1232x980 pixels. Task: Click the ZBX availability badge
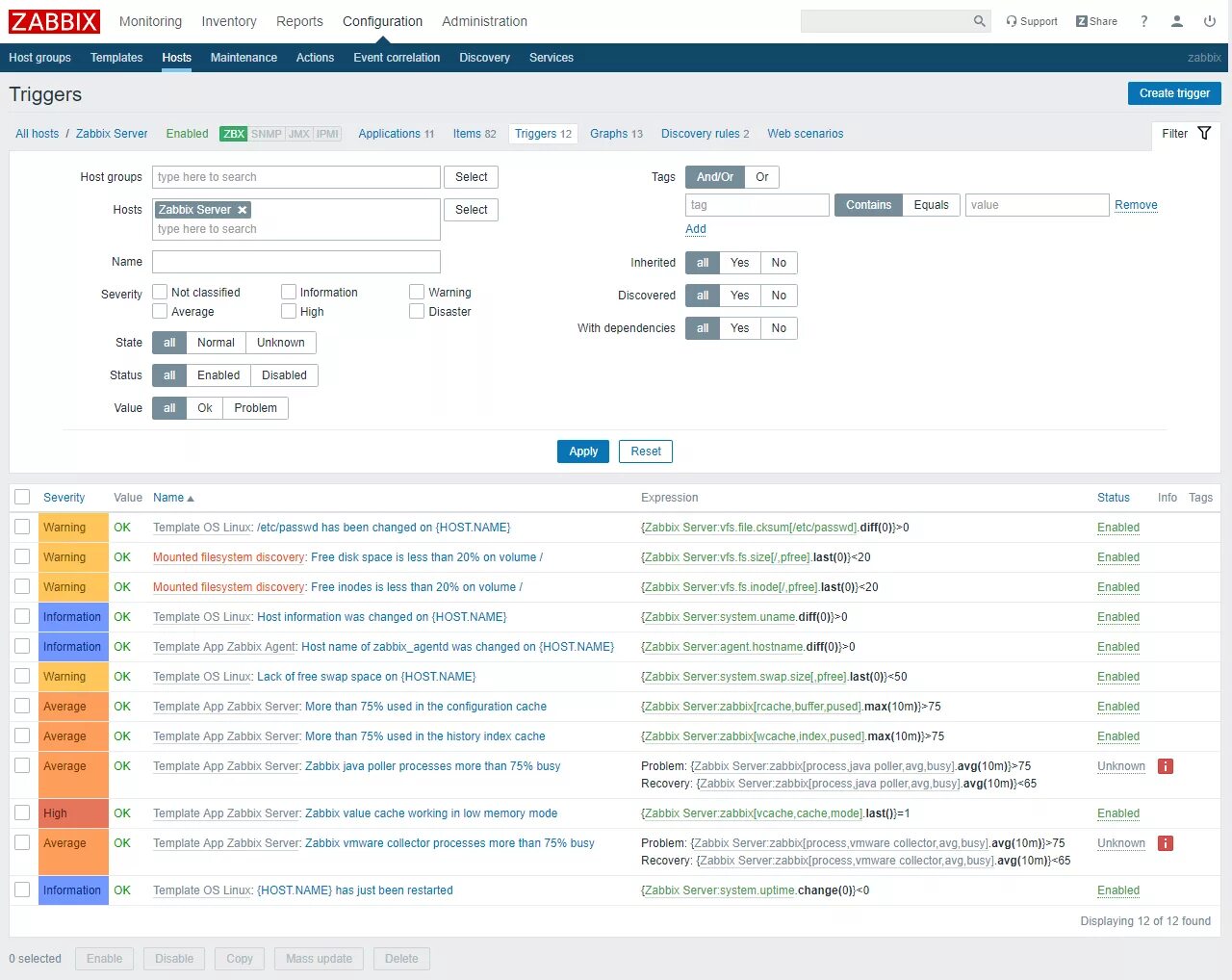234,134
